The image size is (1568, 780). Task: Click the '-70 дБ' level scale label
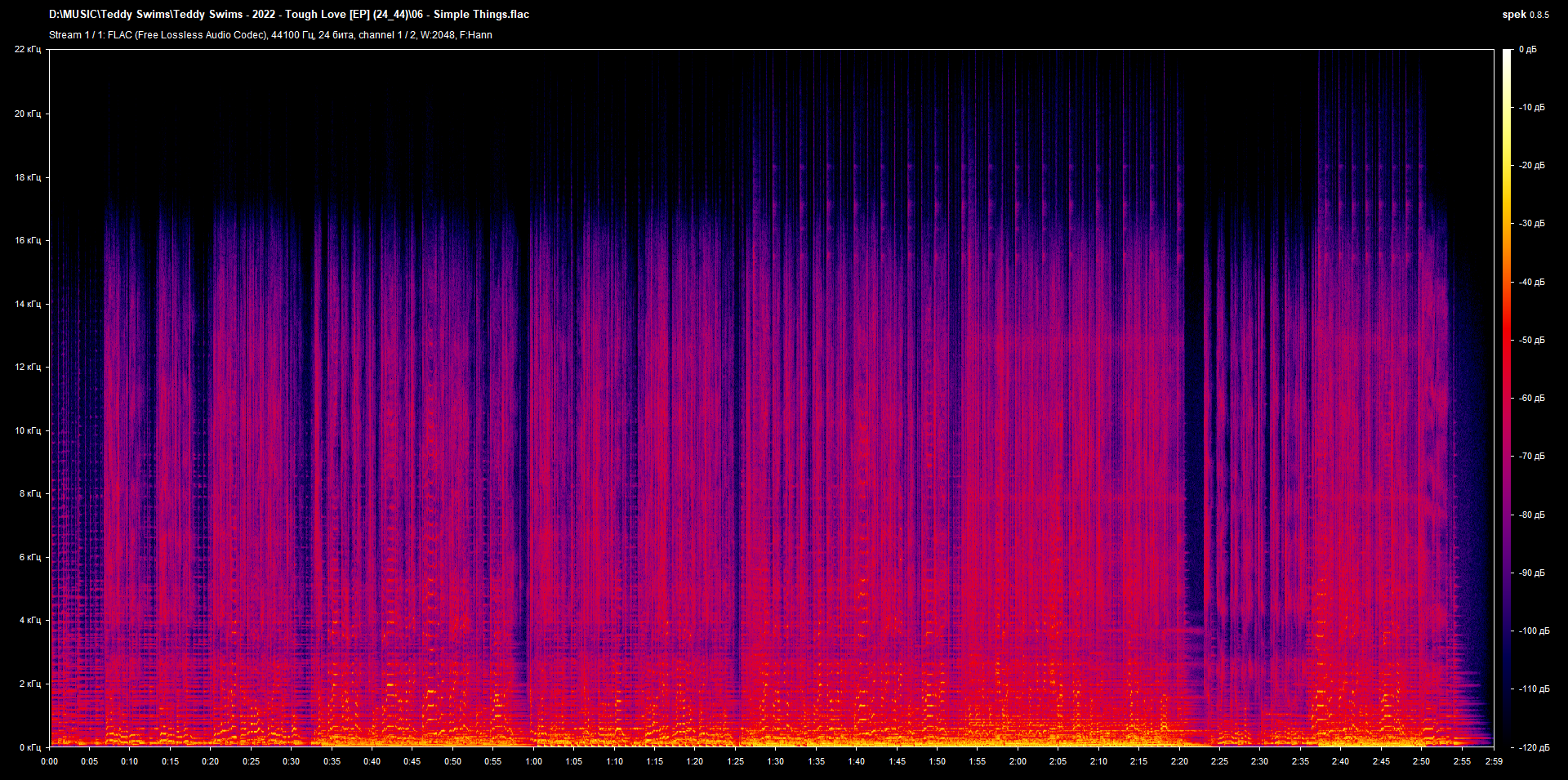point(1532,457)
